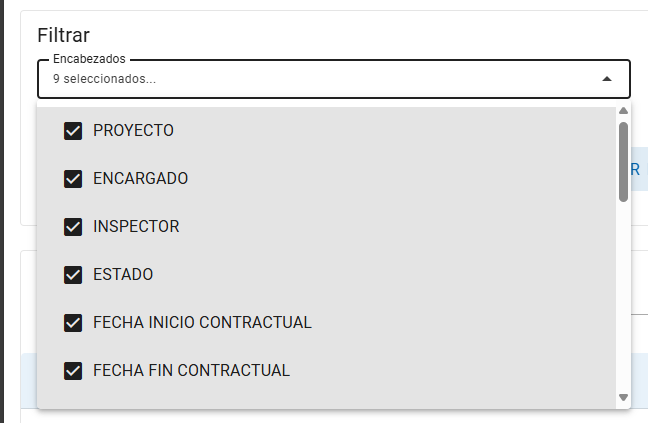Viewport: 648px width, 423px height.
Task: Choose the ESTADO text option
Action: pyautogui.click(x=123, y=274)
